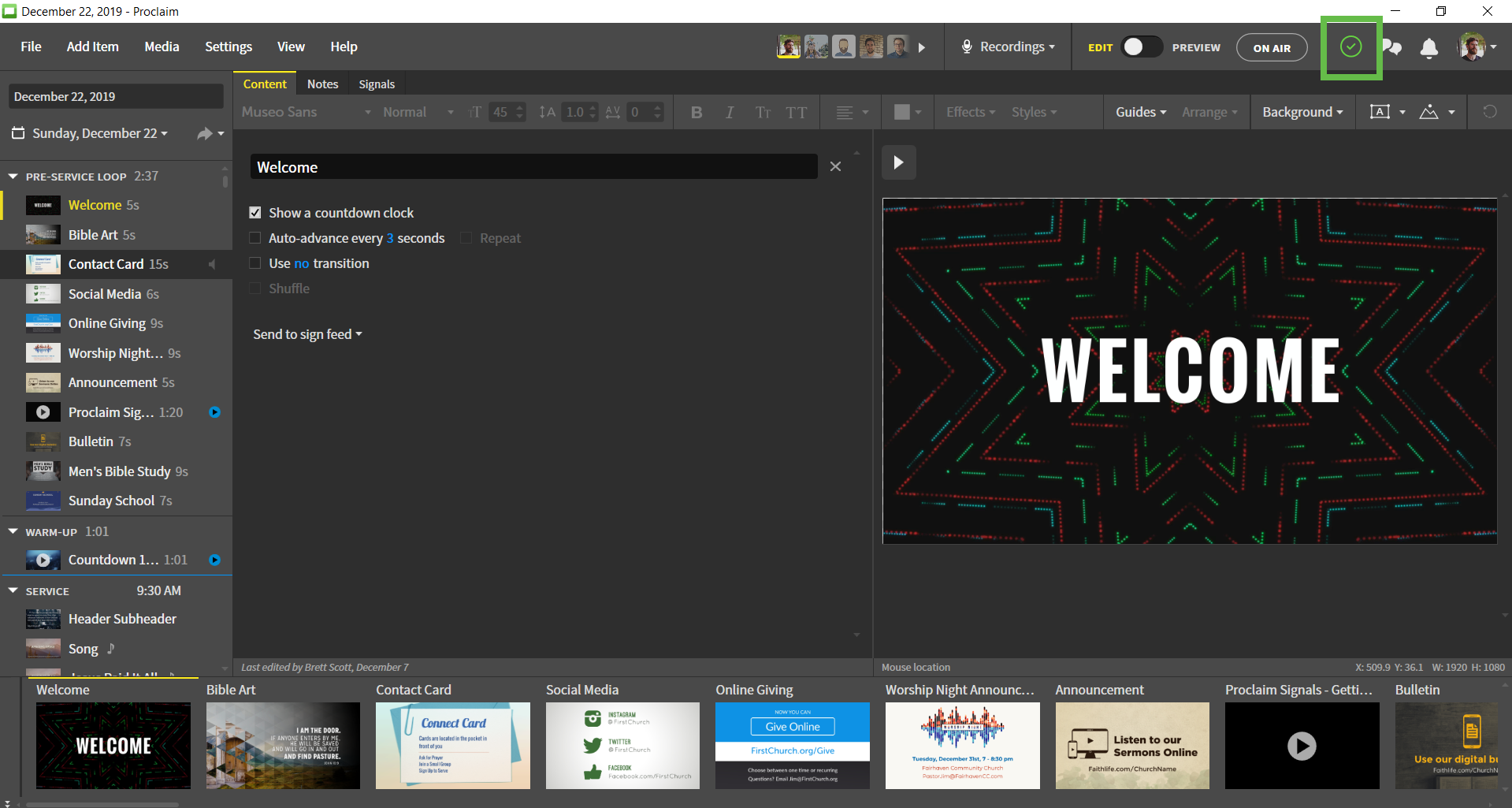Close the Welcome title field

[x=835, y=166]
